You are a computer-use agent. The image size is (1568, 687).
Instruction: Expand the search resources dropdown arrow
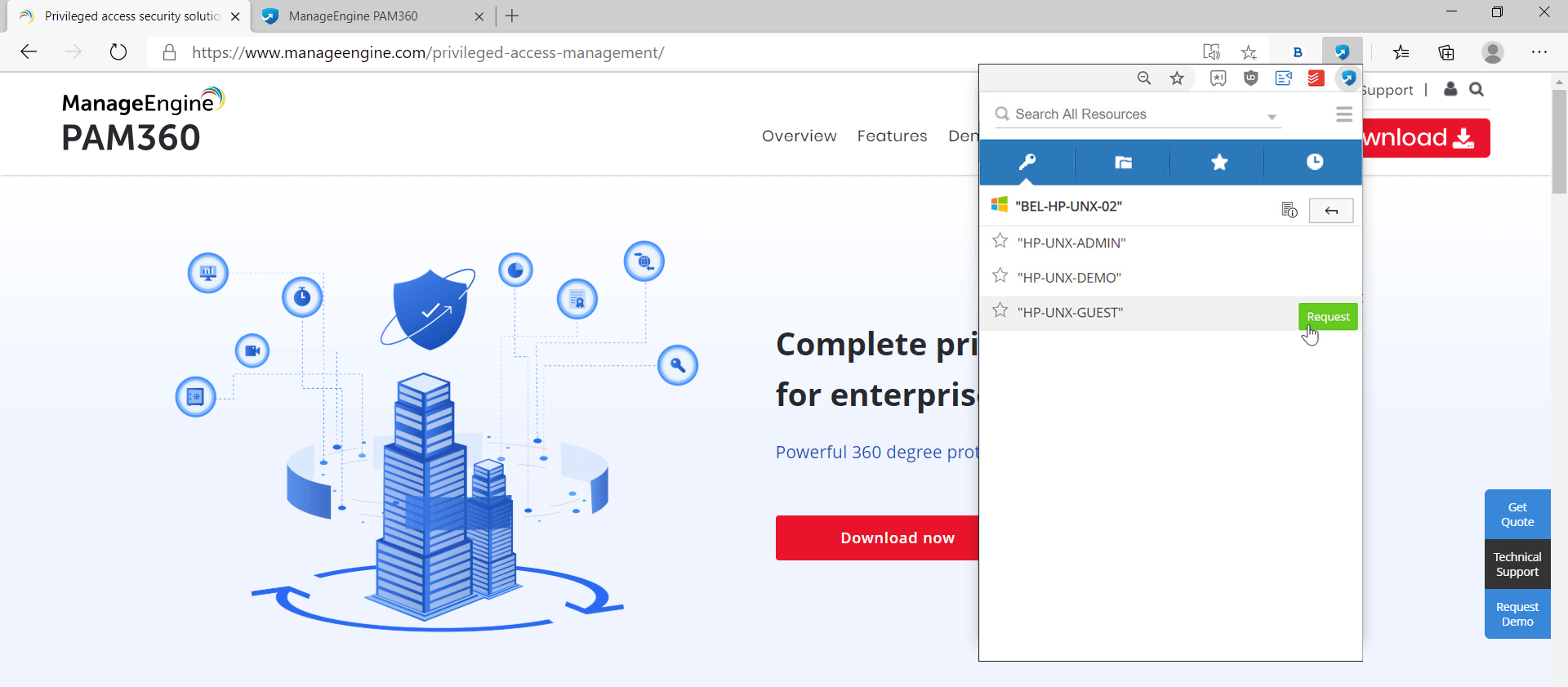(x=1272, y=117)
